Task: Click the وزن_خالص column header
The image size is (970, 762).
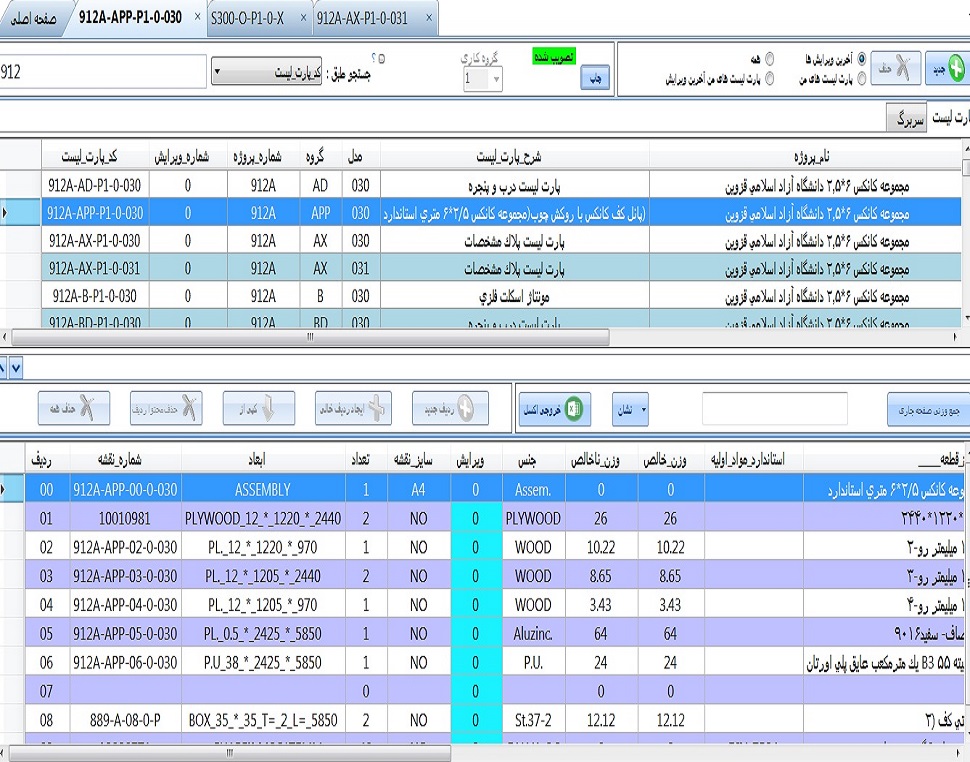Action: click(x=670, y=460)
